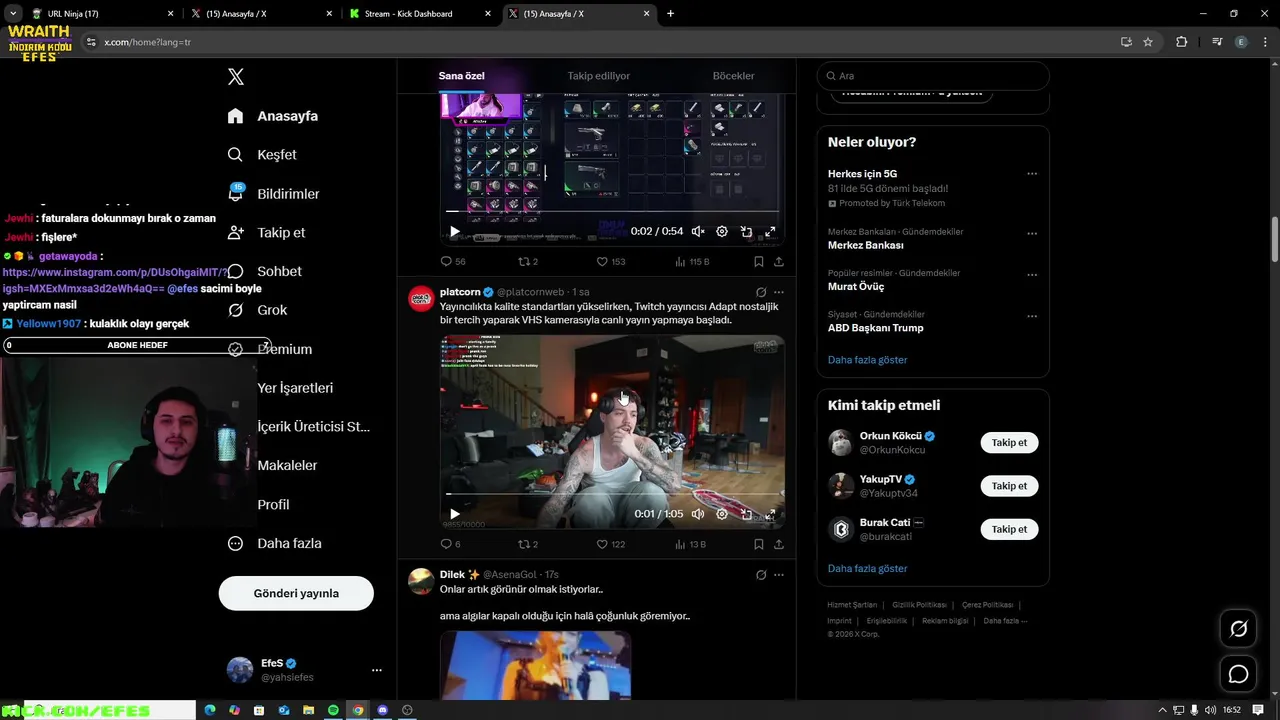Unmute the top video with 0:54 length
Screen dimensions: 1280x720
[698, 232]
